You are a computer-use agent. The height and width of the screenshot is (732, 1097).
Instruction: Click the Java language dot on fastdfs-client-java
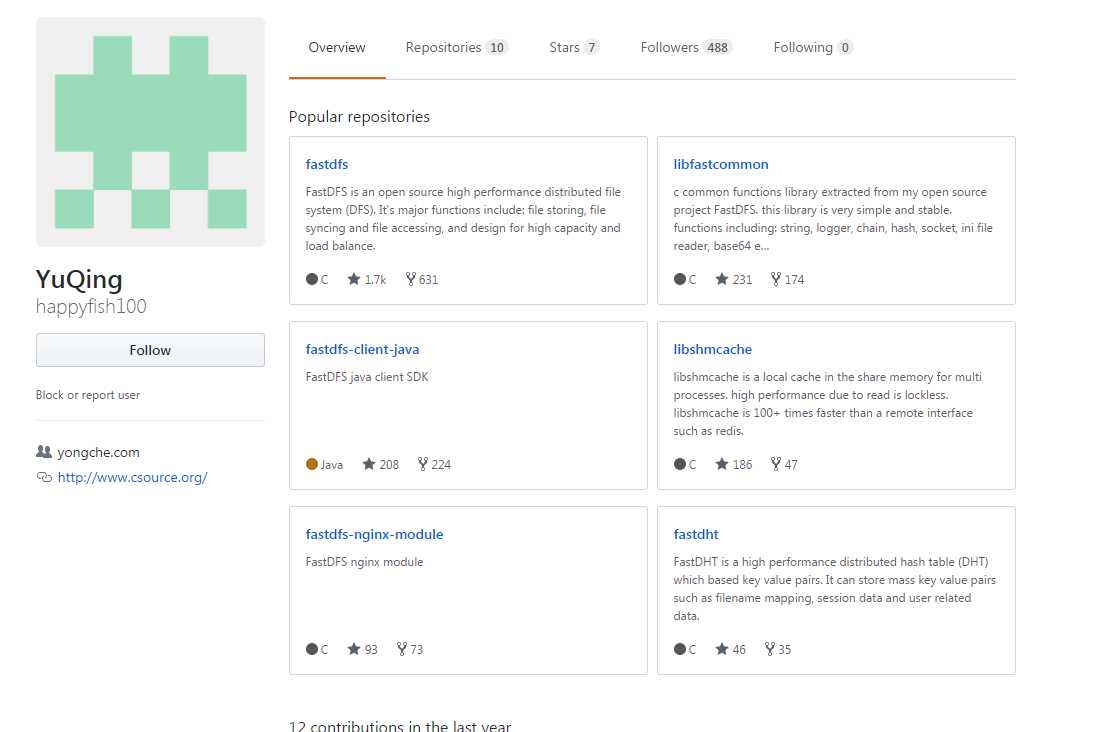[312, 463]
